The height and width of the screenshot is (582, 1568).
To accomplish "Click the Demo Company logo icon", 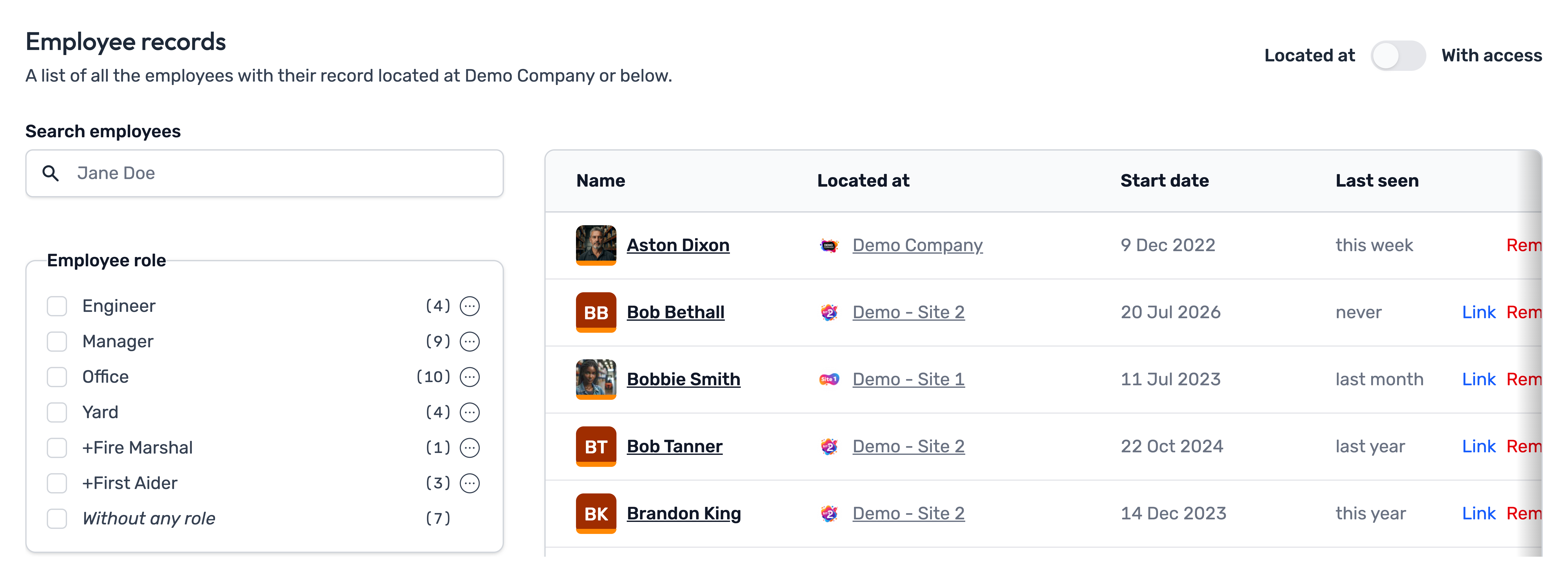I will [828, 245].
